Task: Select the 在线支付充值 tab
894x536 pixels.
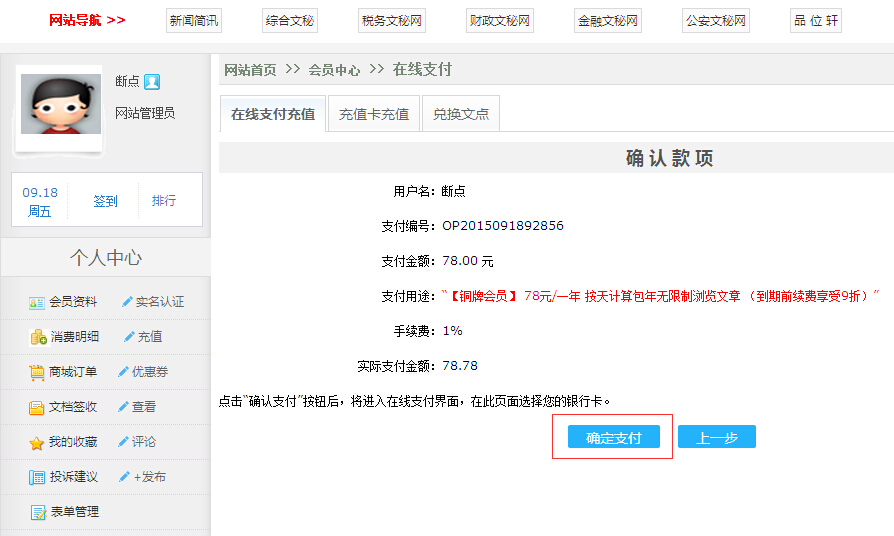Action: point(273,114)
